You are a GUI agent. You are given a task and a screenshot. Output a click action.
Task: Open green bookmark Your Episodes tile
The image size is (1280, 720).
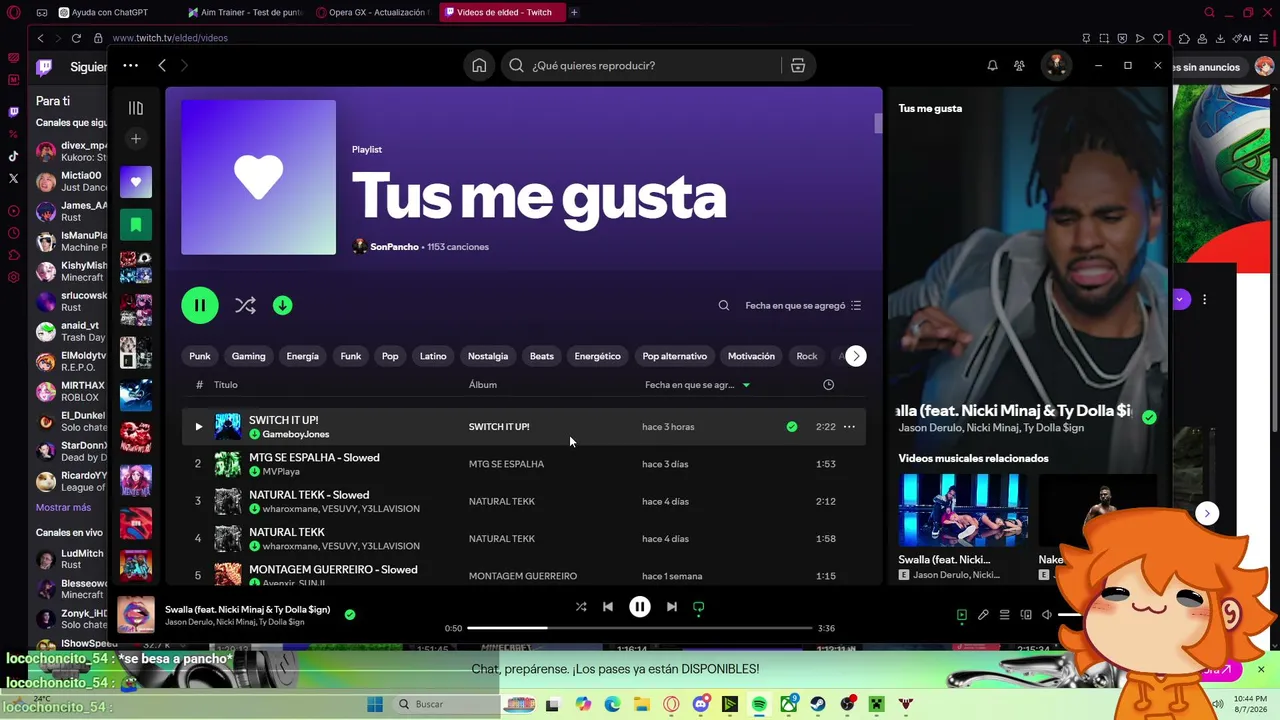[136, 225]
